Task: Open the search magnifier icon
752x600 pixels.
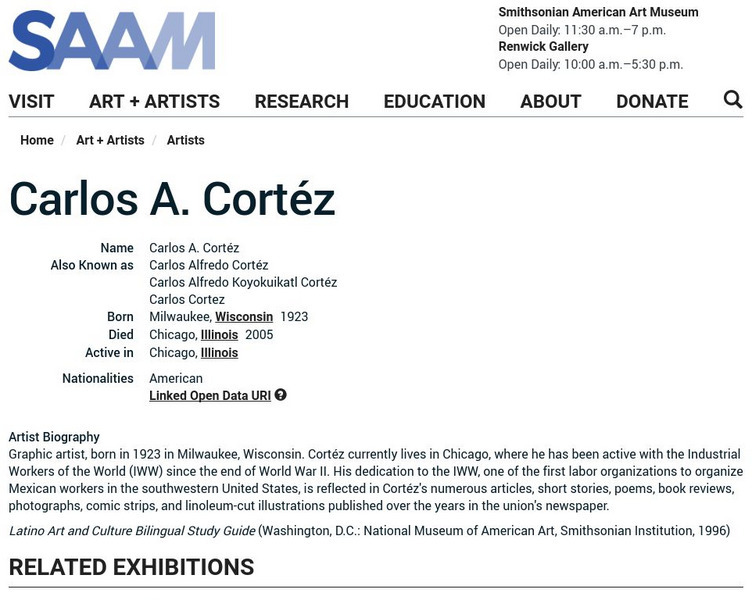Action: (733, 99)
